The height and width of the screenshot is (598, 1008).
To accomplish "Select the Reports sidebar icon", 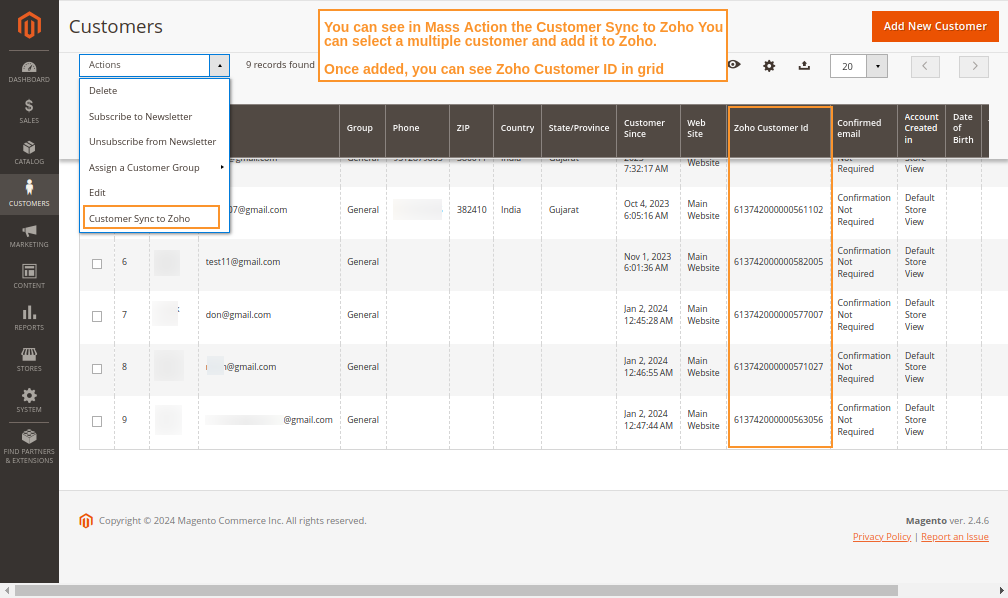I will (x=29, y=318).
